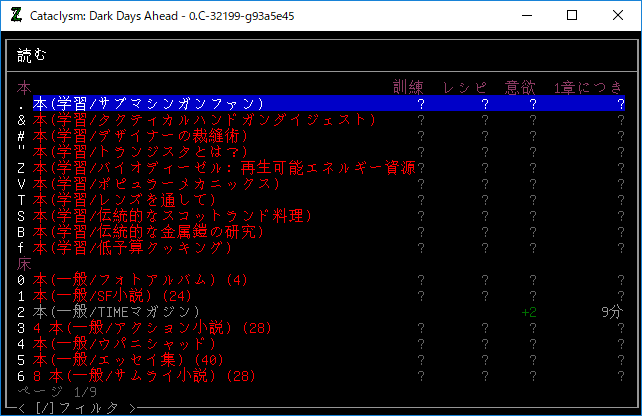Click the 訓練 column header

point(411,87)
